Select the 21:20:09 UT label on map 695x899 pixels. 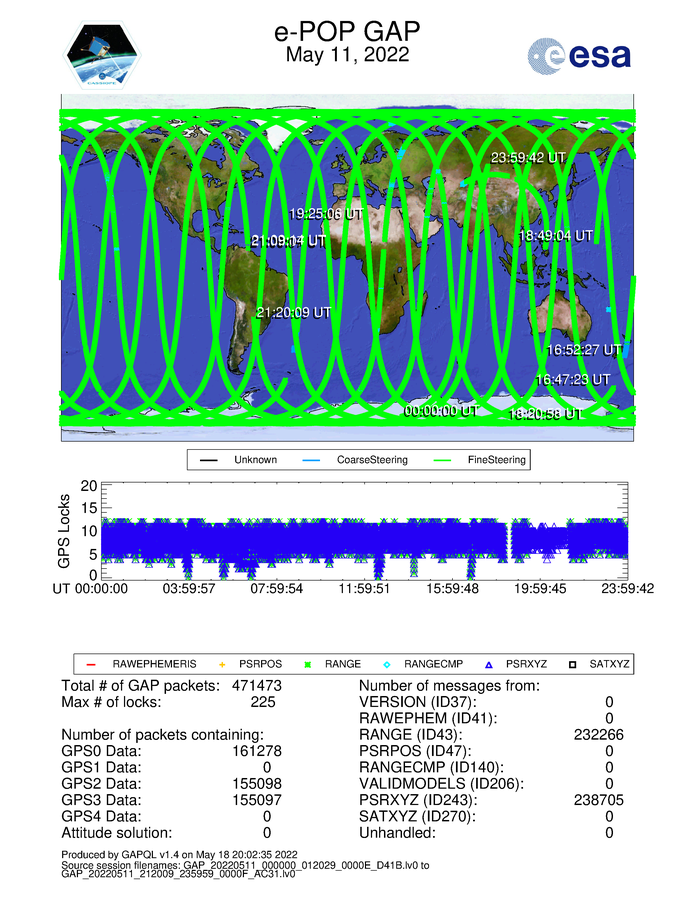294,312
